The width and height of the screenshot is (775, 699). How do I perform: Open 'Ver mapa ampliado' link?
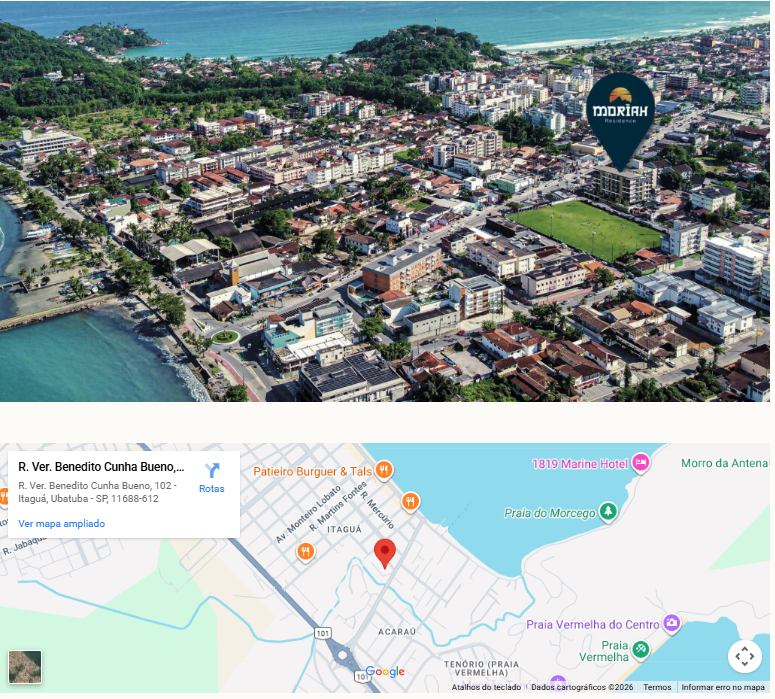point(61,524)
